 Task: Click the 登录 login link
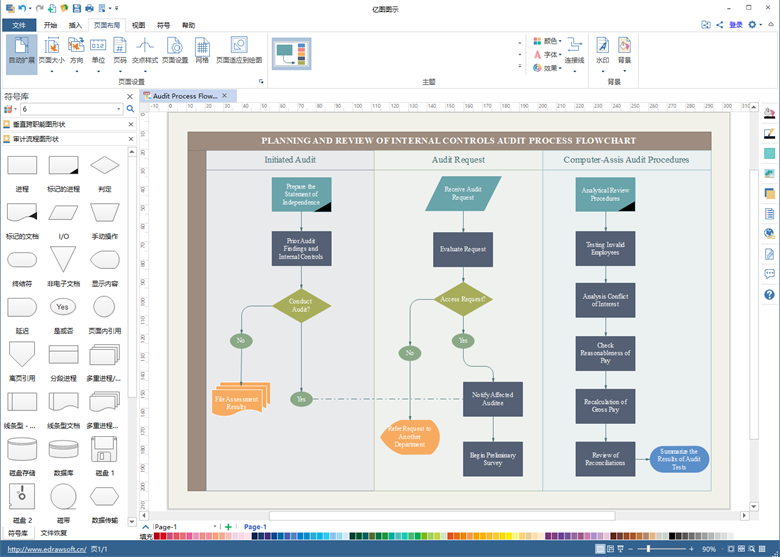coord(736,24)
